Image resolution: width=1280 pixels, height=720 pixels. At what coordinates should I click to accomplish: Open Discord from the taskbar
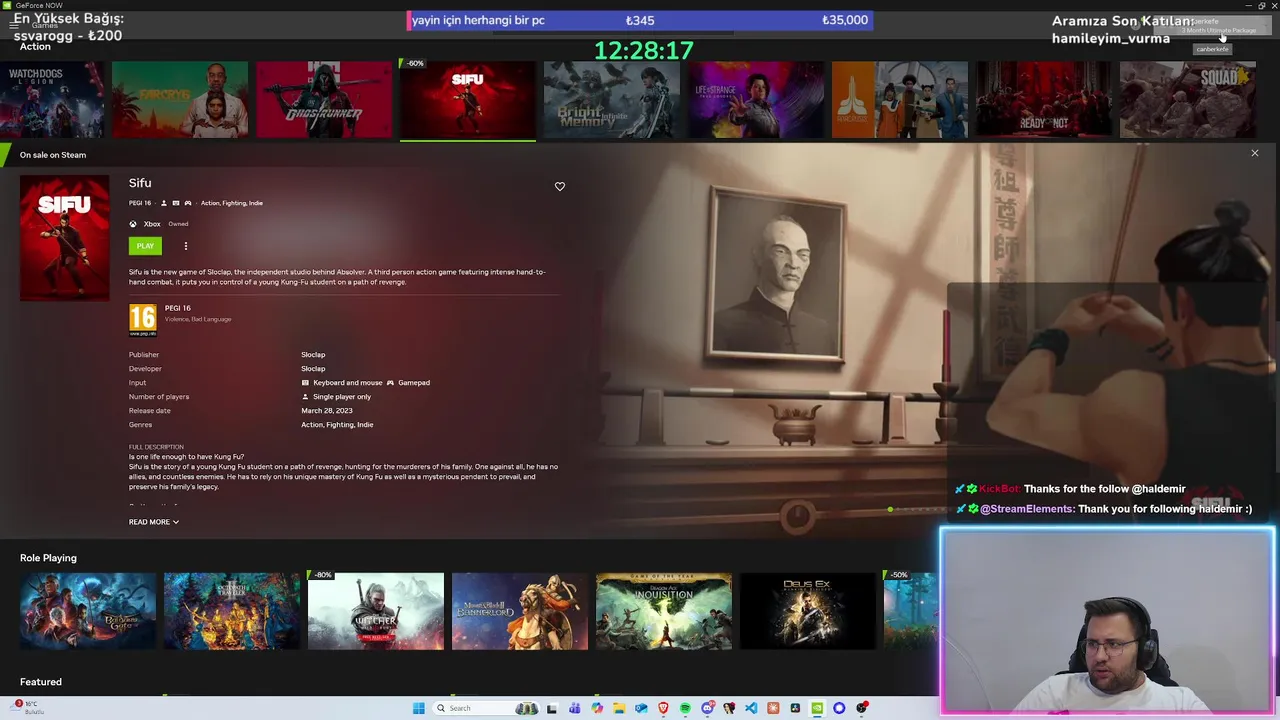(x=708, y=708)
